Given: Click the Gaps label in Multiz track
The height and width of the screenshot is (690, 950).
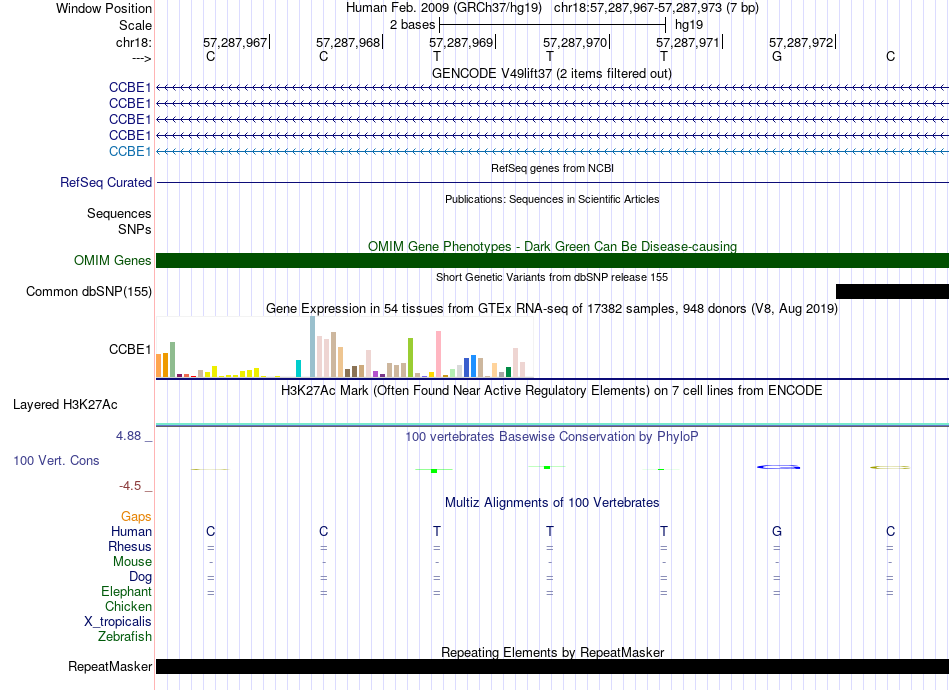Looking at the screenshot, I should (136, 517).
